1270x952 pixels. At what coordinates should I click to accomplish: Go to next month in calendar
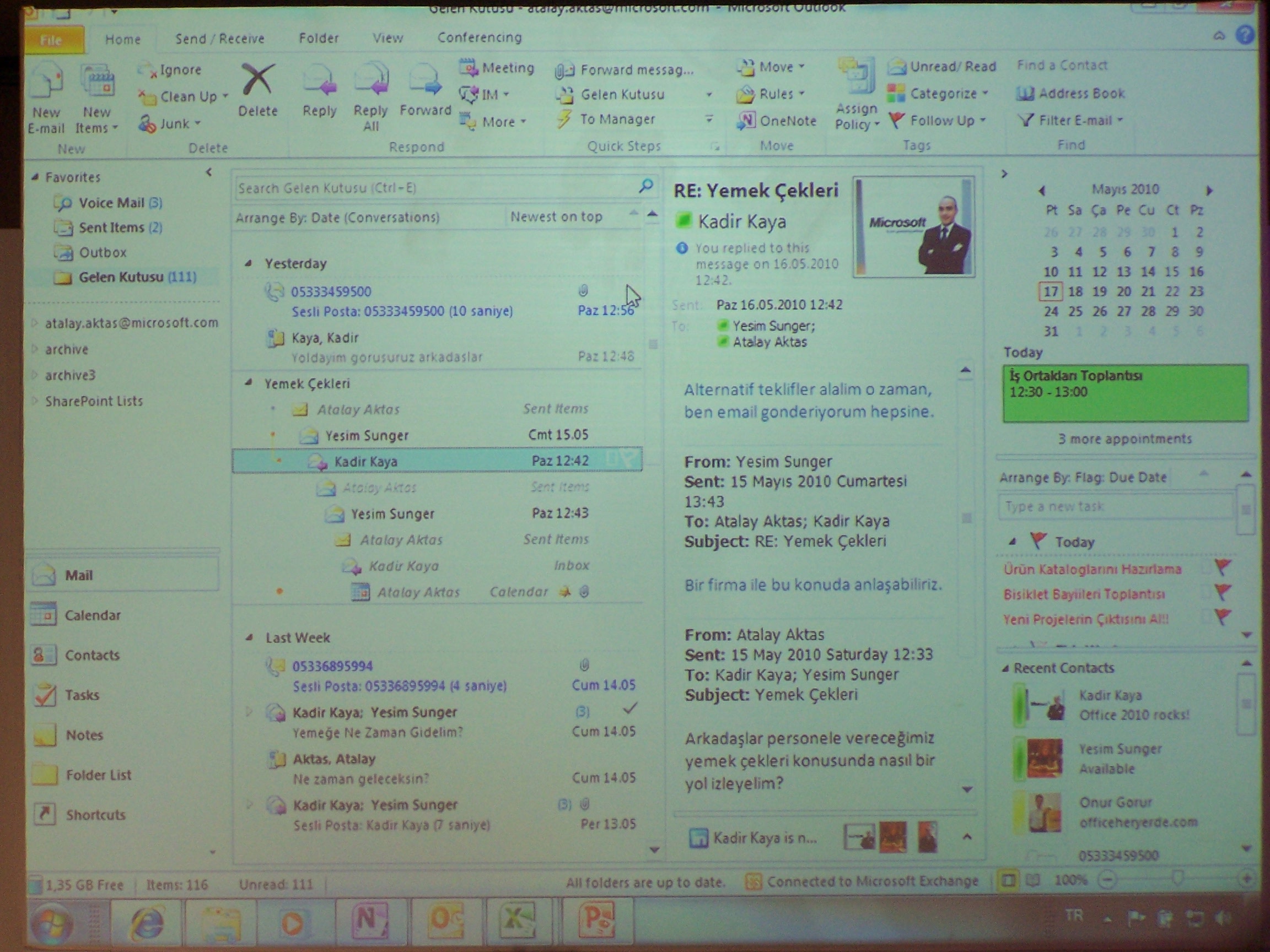1209,190
